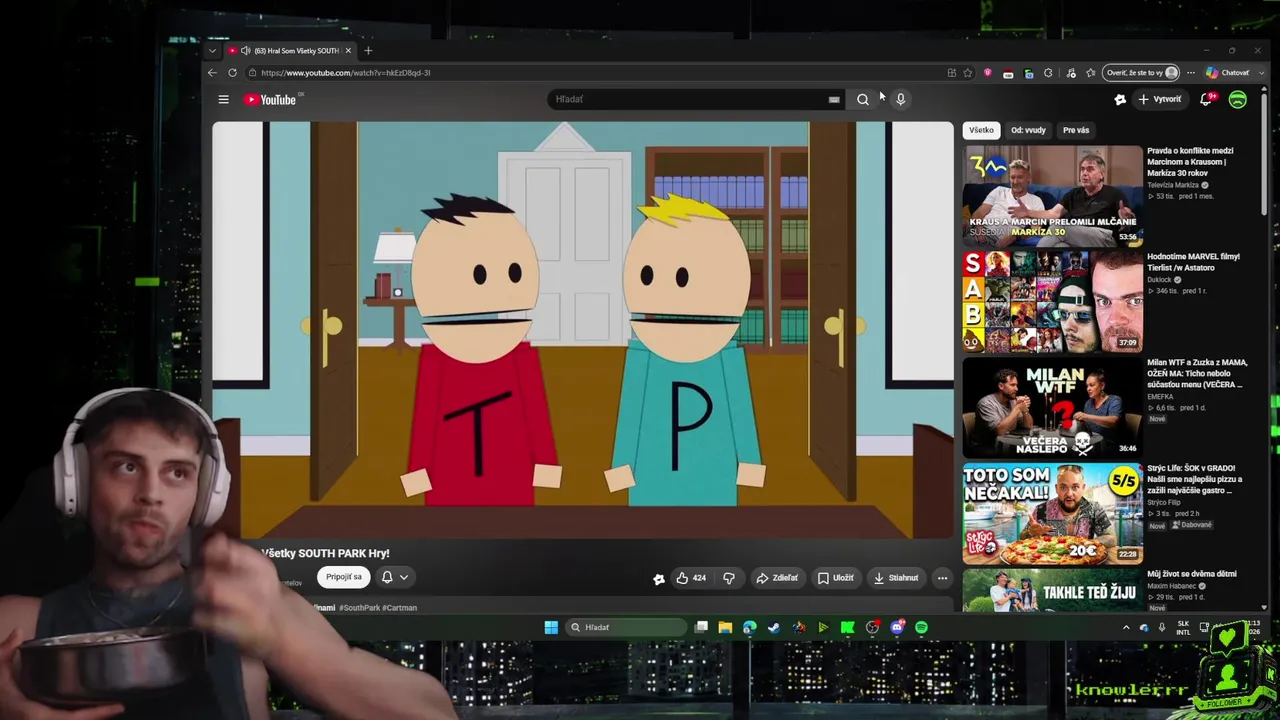
Task: Open "Můj život se dvěma dětmi" video title
Action: click(x=1192, y=574)
